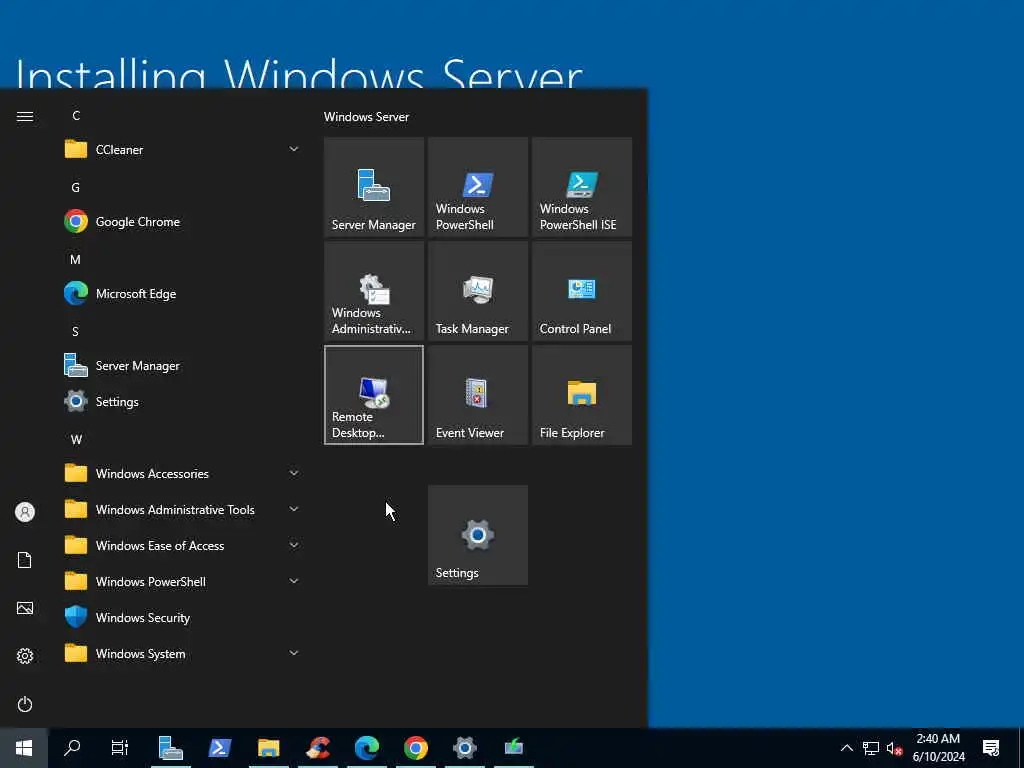Screen dimensions: 1024x768
Task: Switch to Server Manager on the taskbar
Action: (170, 748)
